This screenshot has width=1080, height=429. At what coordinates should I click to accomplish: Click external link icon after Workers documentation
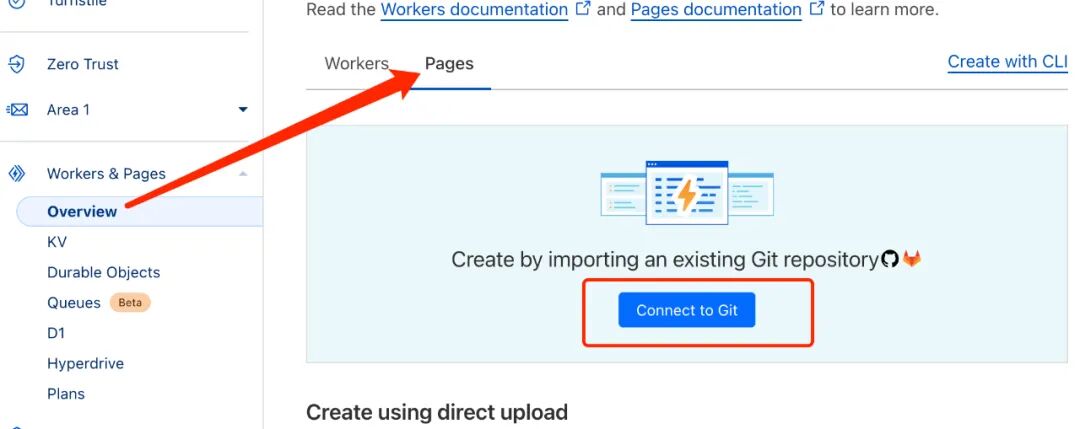click(x=583, y=9)
